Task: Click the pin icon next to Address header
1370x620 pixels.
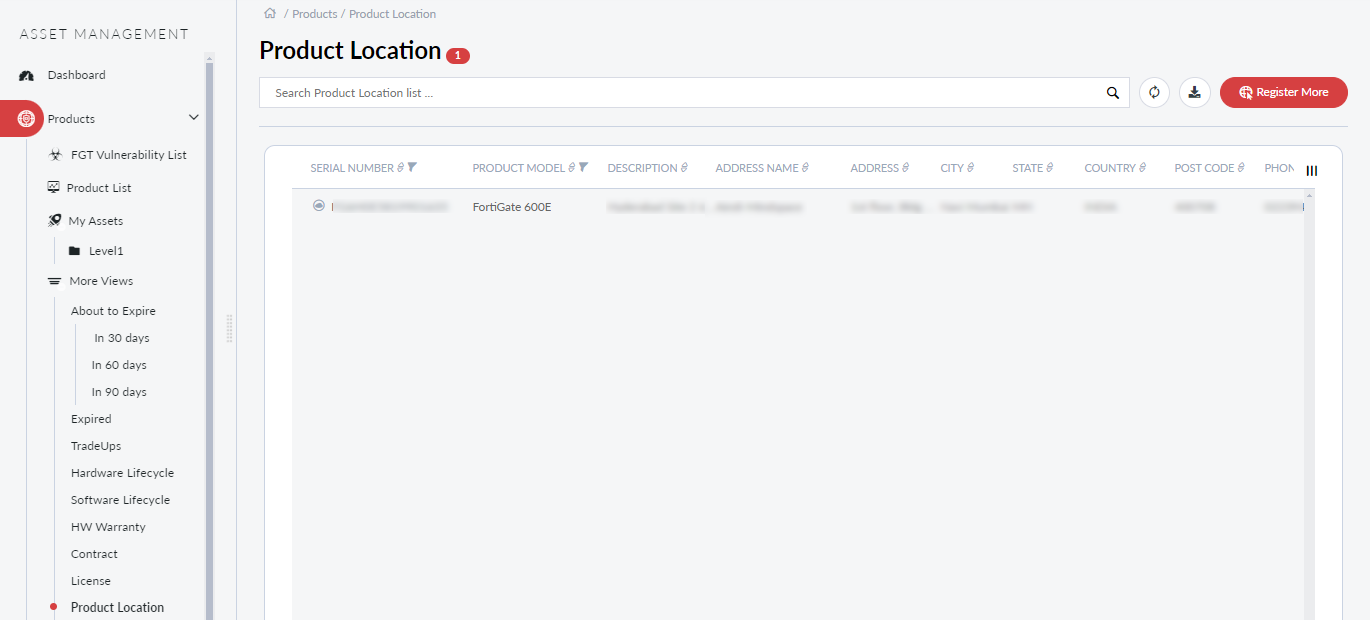Action: coord(906,168)
